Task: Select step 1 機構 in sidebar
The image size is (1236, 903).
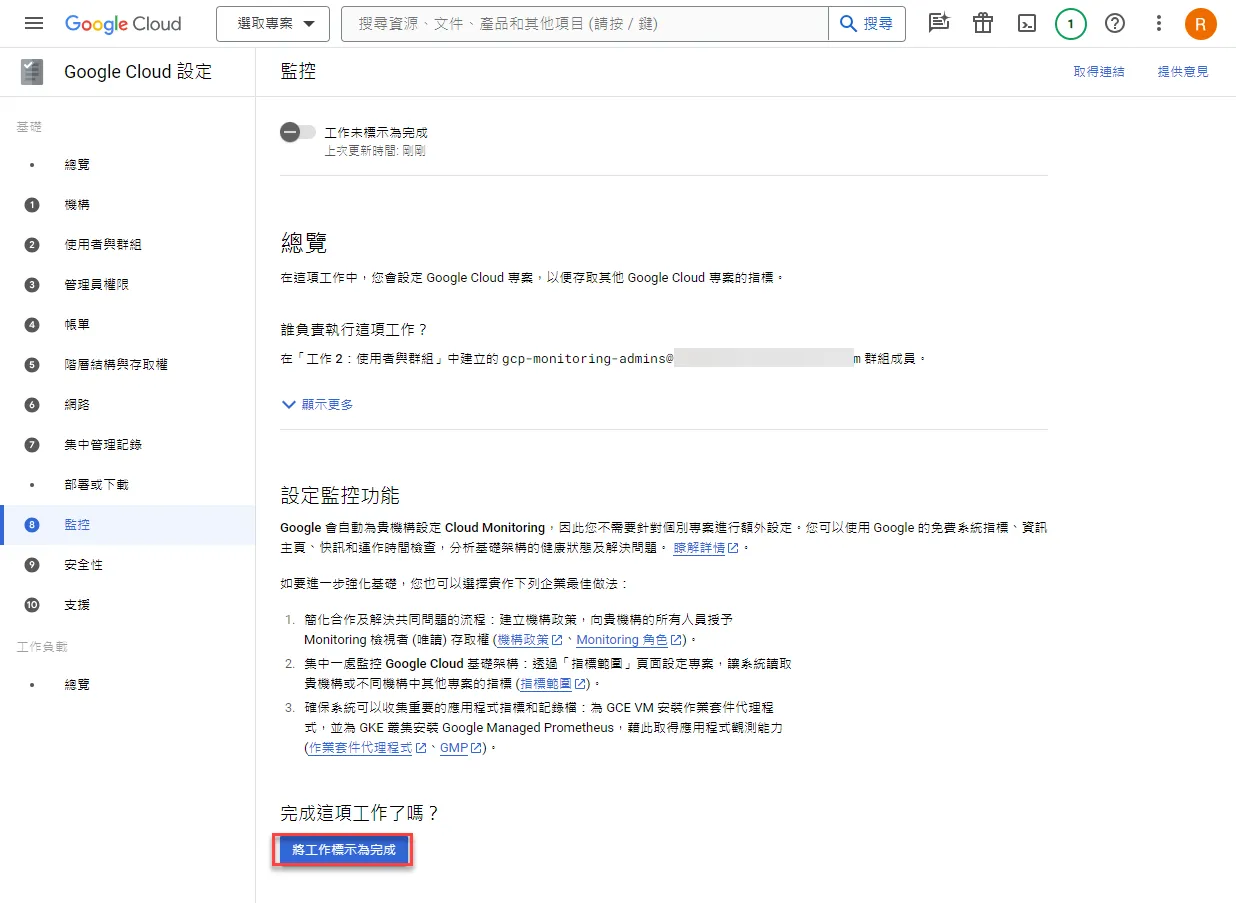Action: point(128,205)
